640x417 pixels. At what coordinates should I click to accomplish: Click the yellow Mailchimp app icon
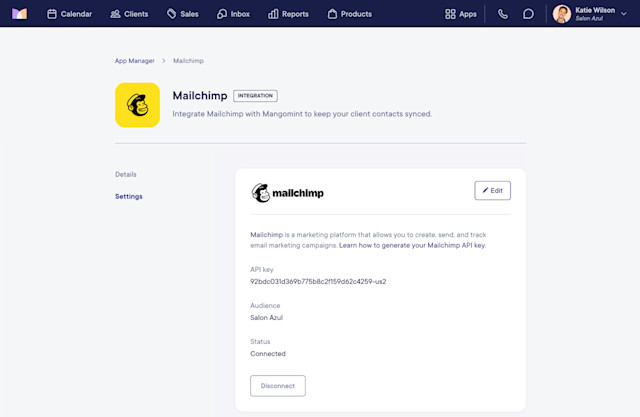(x=138, y=105)
